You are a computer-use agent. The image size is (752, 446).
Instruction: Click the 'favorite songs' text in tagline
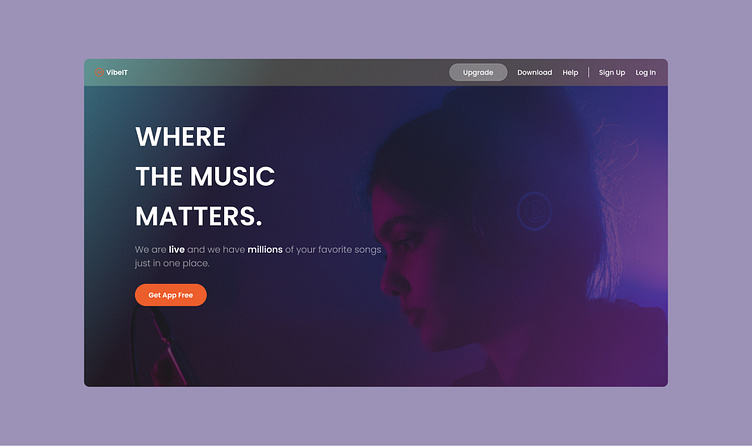tap(350, 249)
